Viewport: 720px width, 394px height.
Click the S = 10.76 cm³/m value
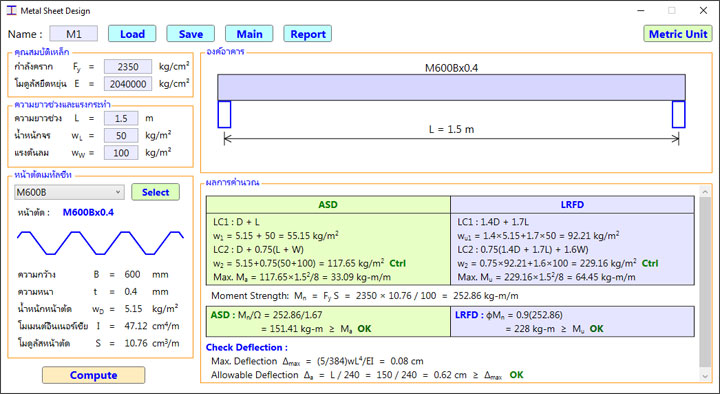coord(136,343)
